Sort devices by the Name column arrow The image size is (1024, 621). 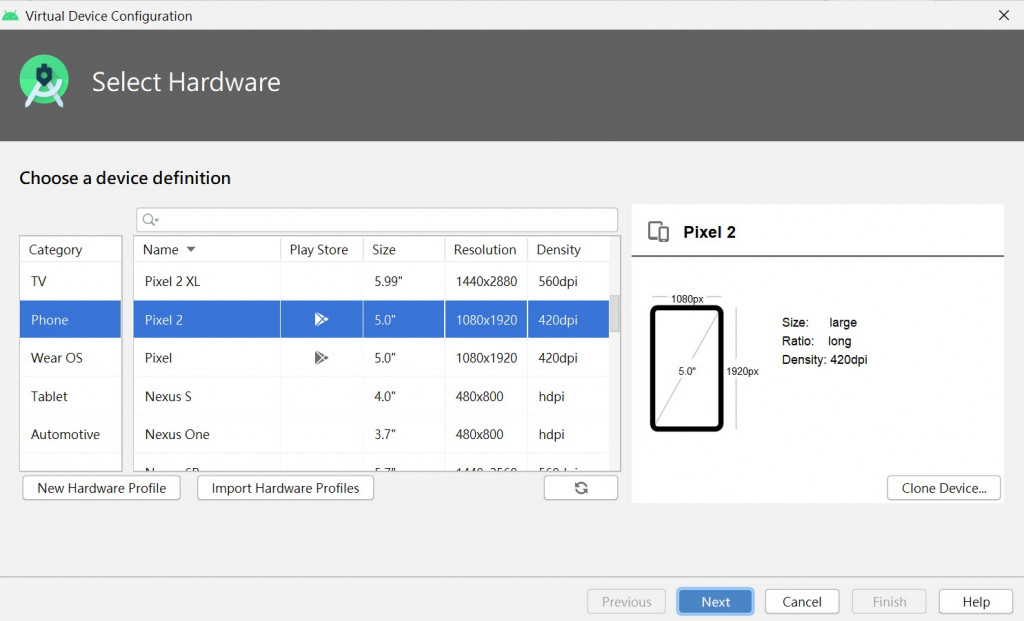click(x=191, y=249)
